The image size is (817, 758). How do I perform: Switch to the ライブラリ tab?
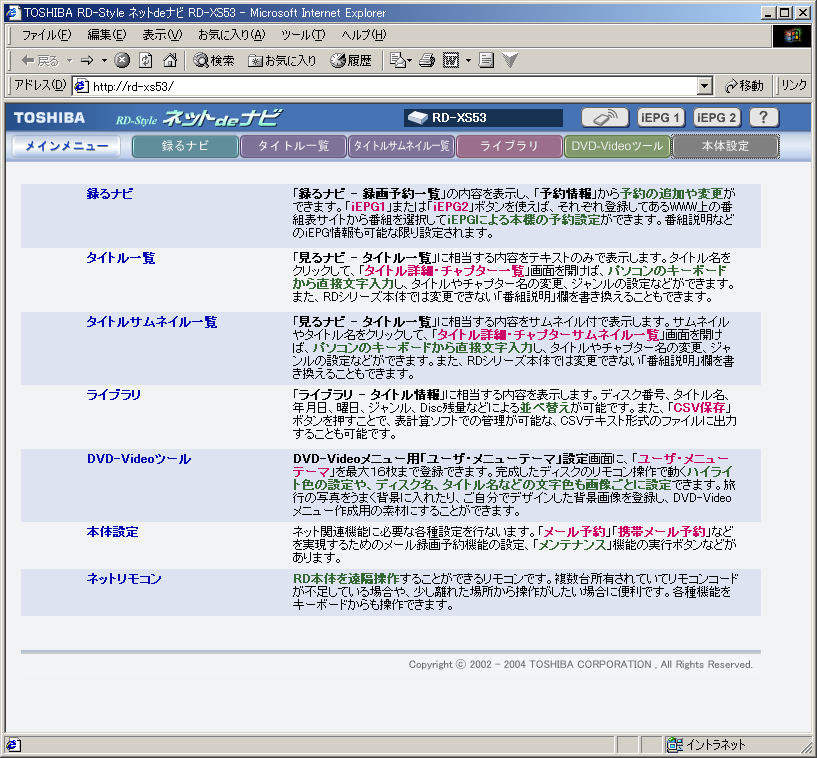click(x=509, y=146)
